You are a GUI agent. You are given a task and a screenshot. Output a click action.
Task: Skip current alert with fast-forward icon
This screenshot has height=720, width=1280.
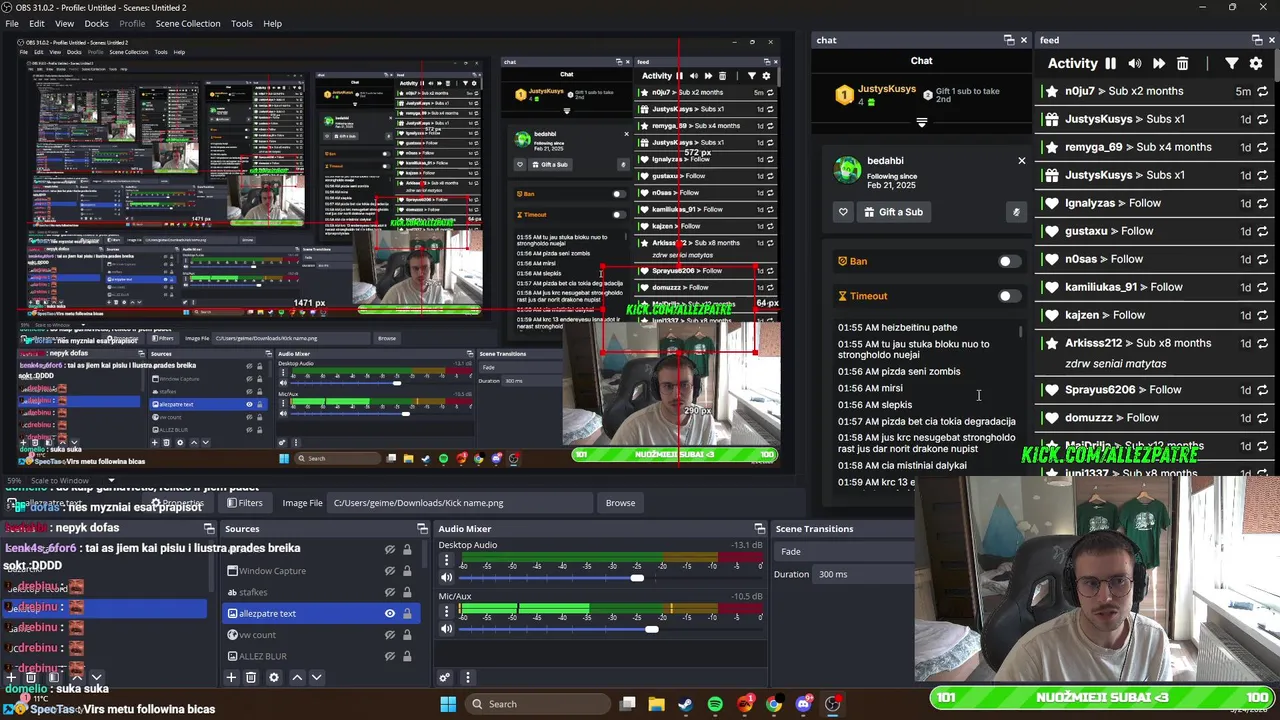pyautogui.click(x=1158, y=64)
